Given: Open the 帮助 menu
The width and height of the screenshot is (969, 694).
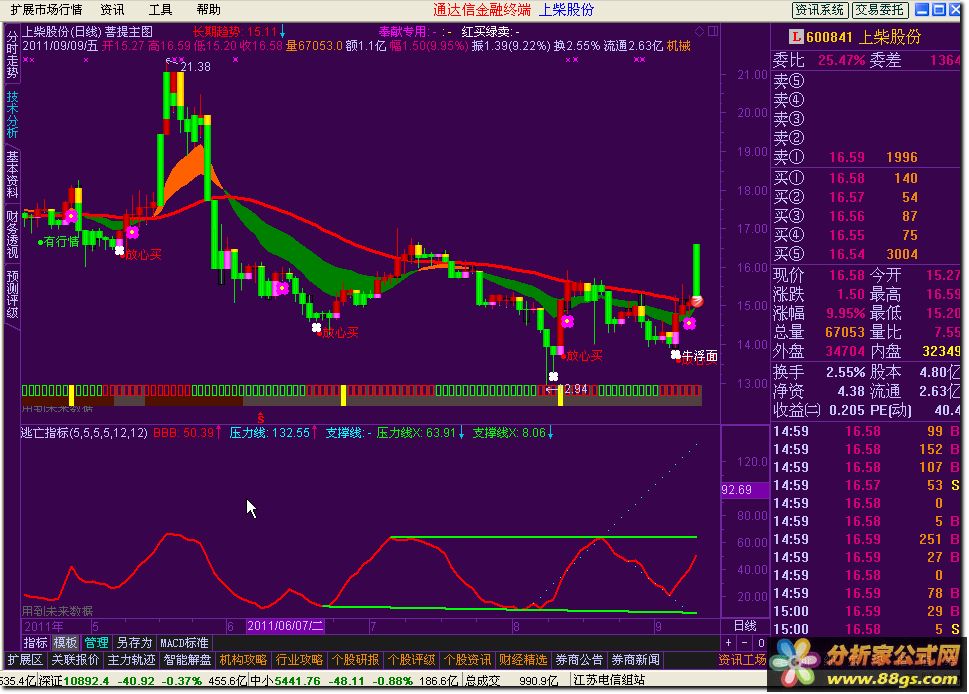Looking at the screenshot, I should coord(208,9).
